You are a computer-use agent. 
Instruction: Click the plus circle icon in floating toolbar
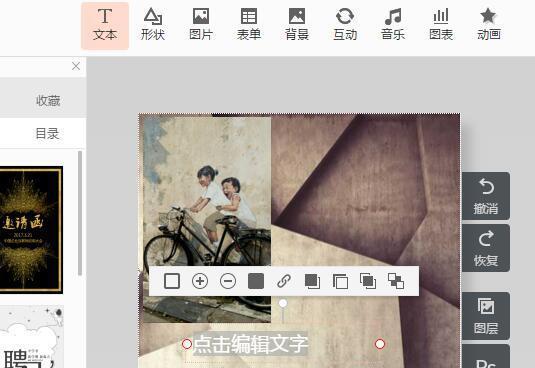(x=200, y=281)
